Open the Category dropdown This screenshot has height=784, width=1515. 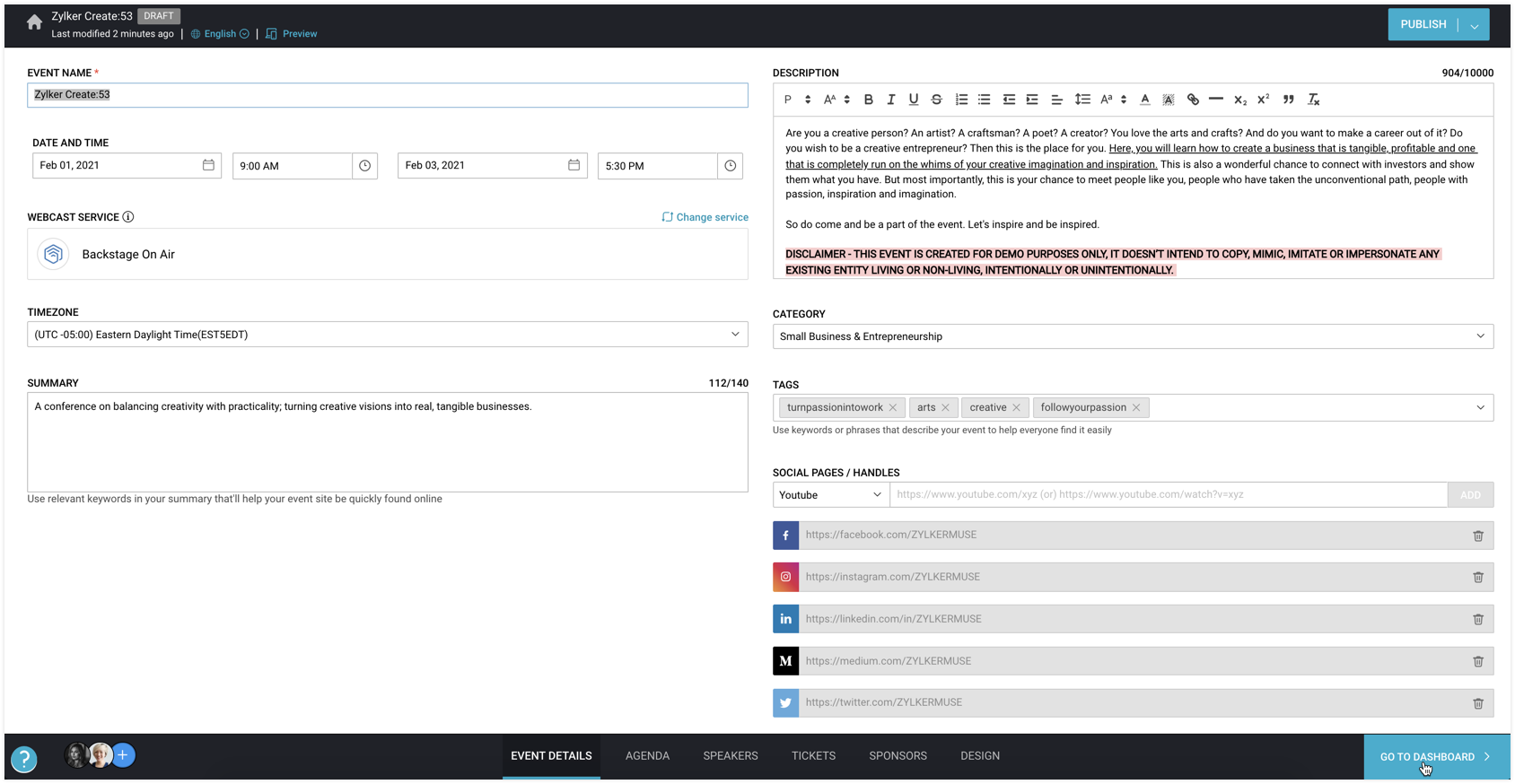tap(1480, 336)
